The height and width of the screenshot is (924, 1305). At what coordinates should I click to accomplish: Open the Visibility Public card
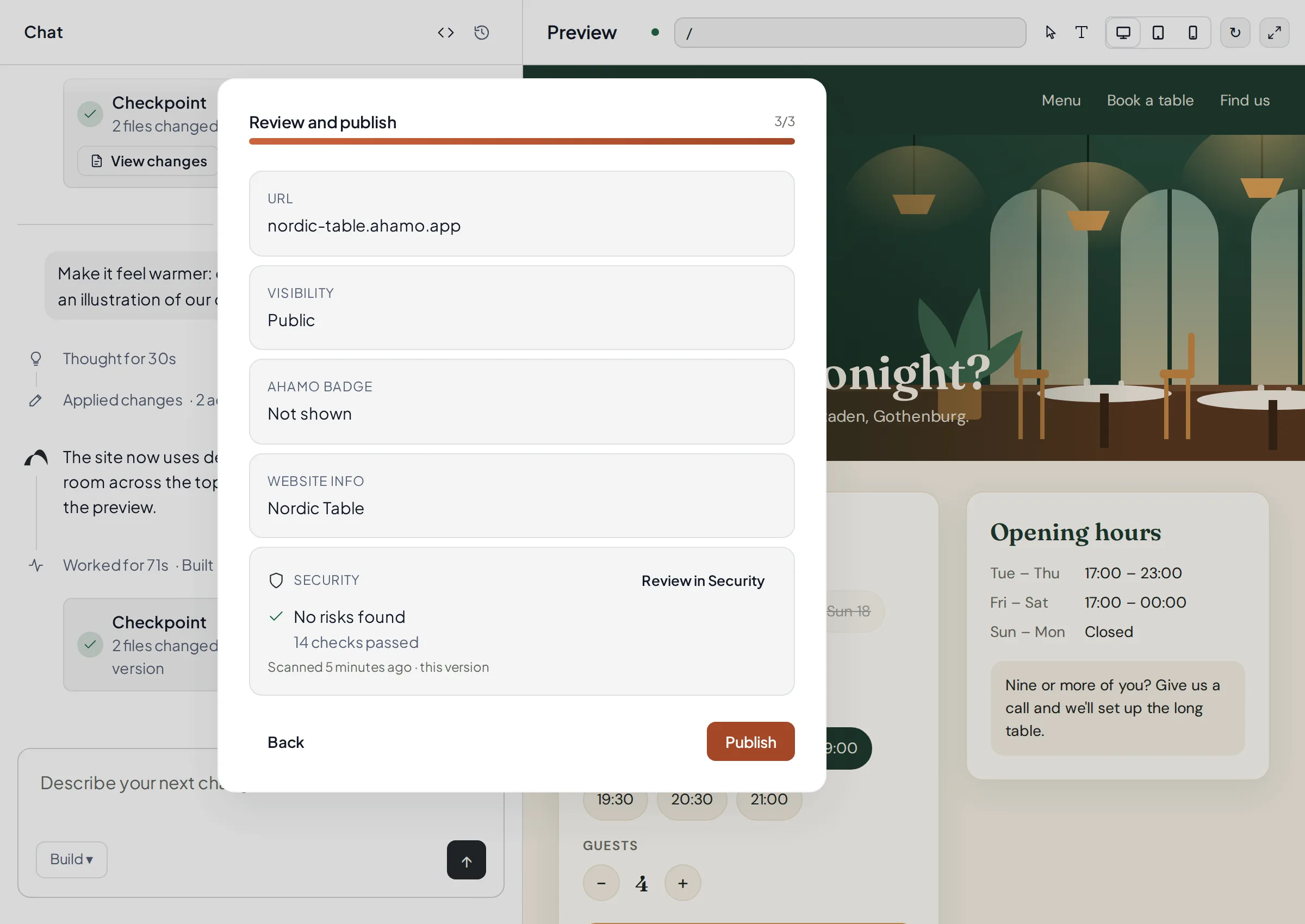pos(522,308)
